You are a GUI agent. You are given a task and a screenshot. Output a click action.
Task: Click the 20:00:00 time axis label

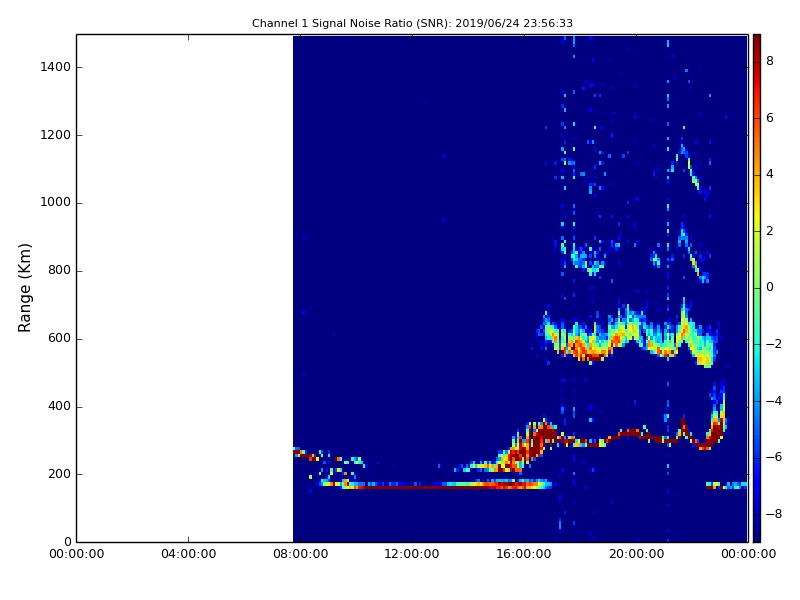click(636, 554)
